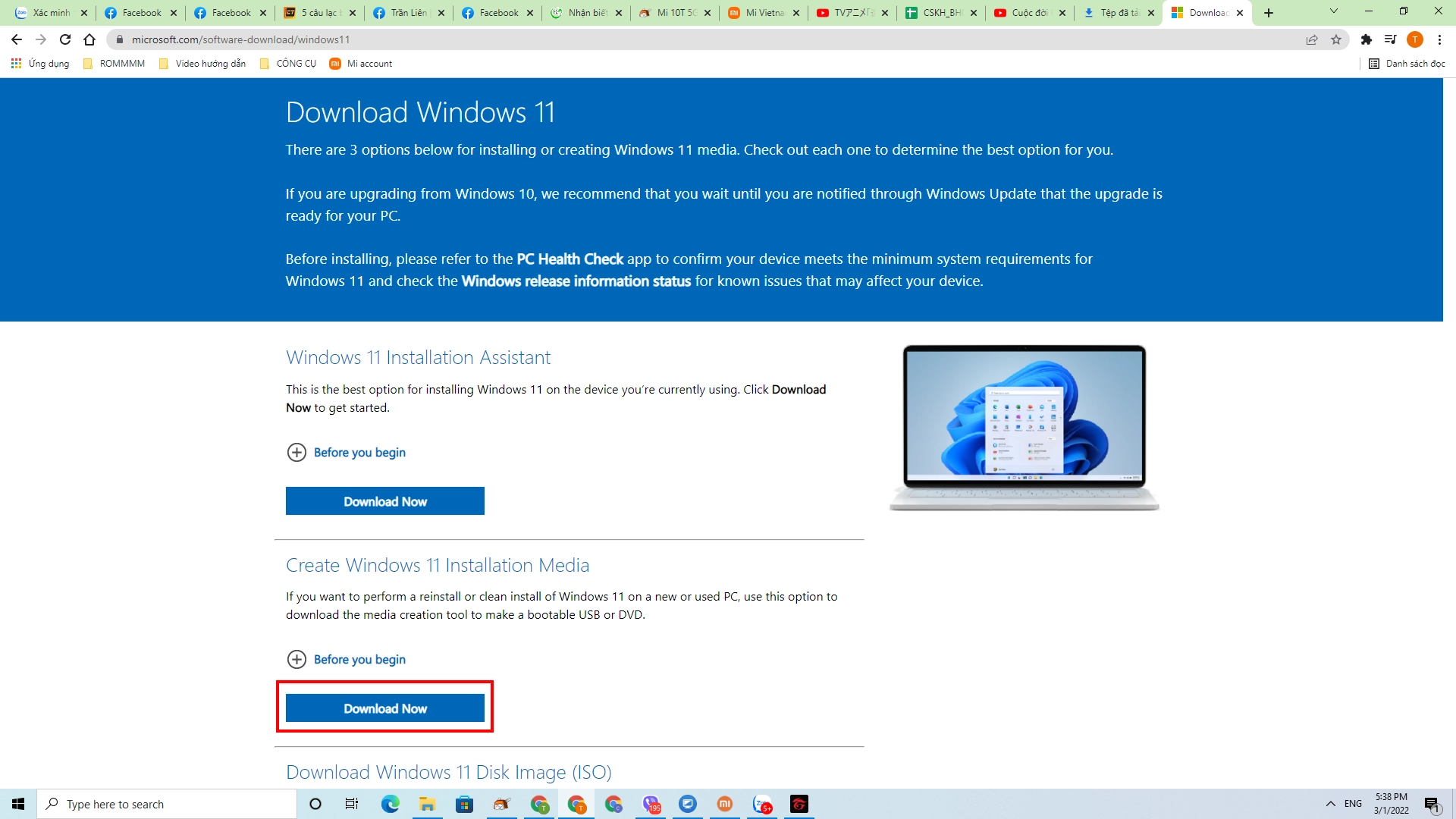This screenshot has width=1456, height=819.
Task: Open the Garena app in taskbar
Action: point(799,804)
